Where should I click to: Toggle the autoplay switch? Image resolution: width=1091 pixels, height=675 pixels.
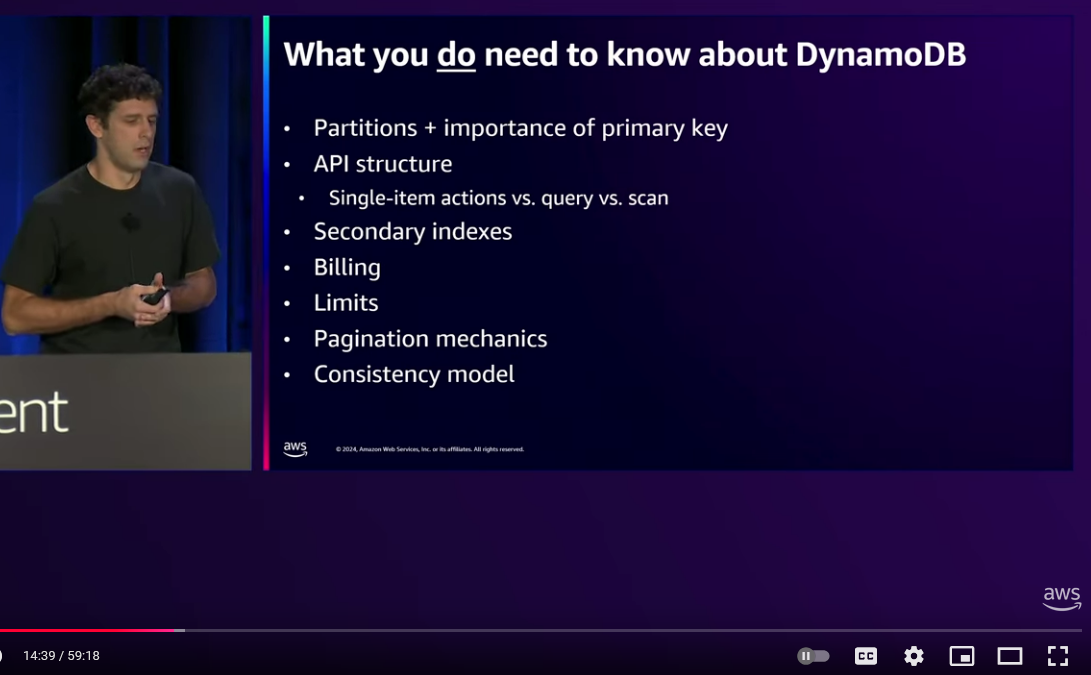[x=813, y=656]
